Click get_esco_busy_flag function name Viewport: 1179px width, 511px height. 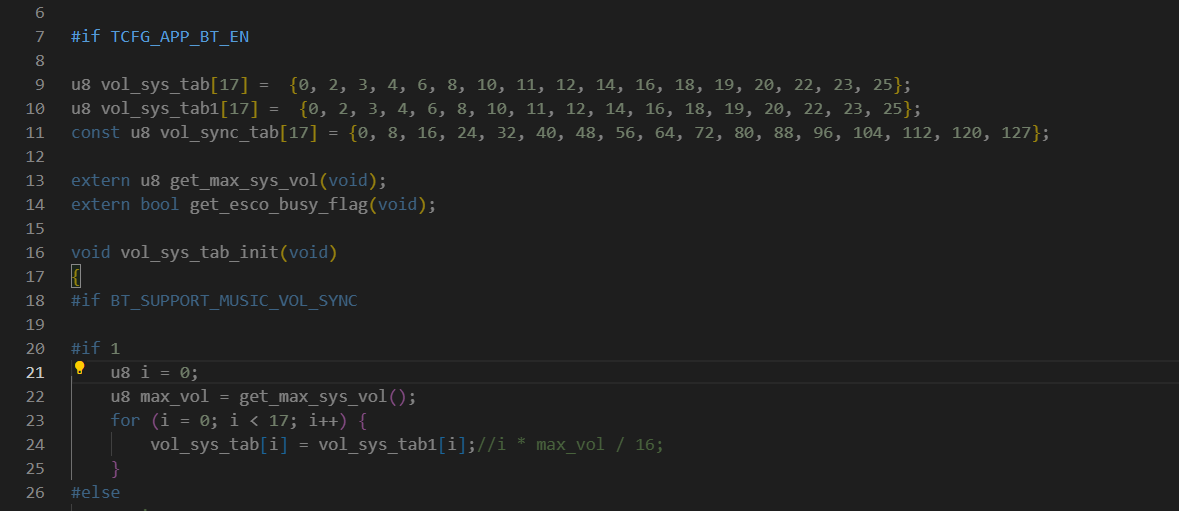[x=279, y=204]
